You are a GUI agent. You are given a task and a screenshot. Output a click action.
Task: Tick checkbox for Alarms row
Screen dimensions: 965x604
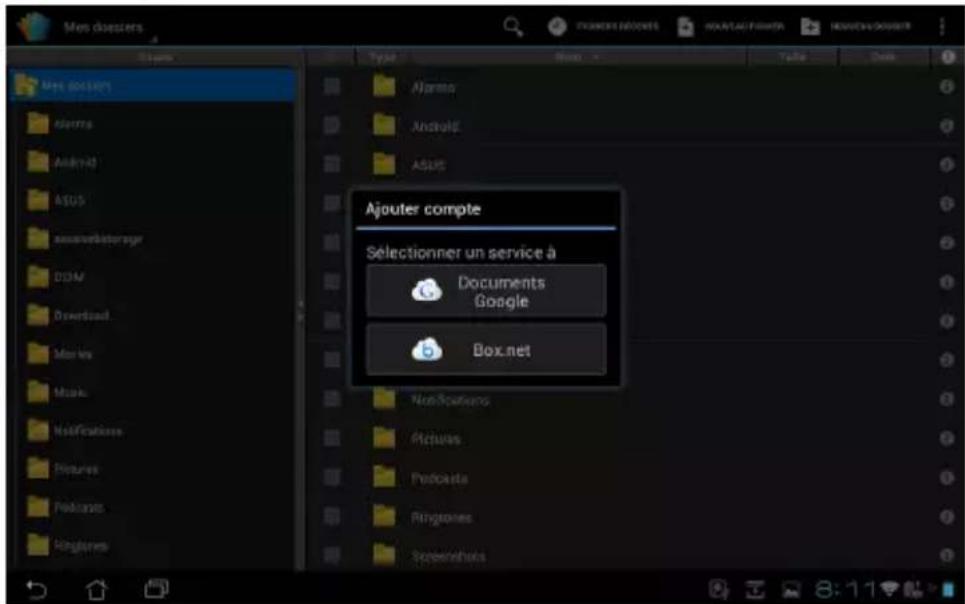tap(332, 86)
